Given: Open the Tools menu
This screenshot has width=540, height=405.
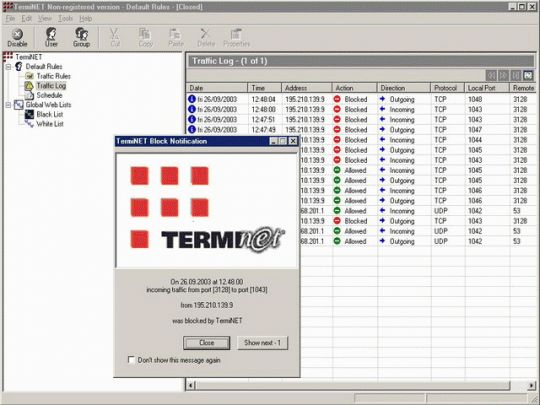Looking at the screenshot, I should 65,19.
